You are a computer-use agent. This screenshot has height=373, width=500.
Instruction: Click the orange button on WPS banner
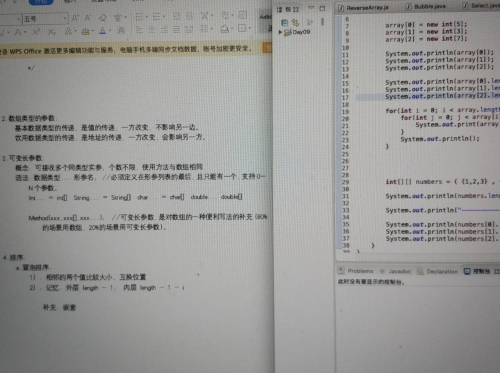pos(267,48)
